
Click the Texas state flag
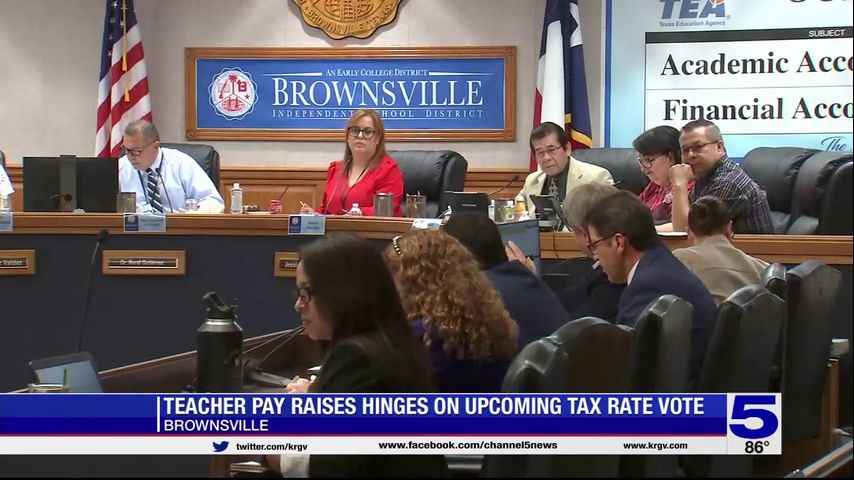561,75
